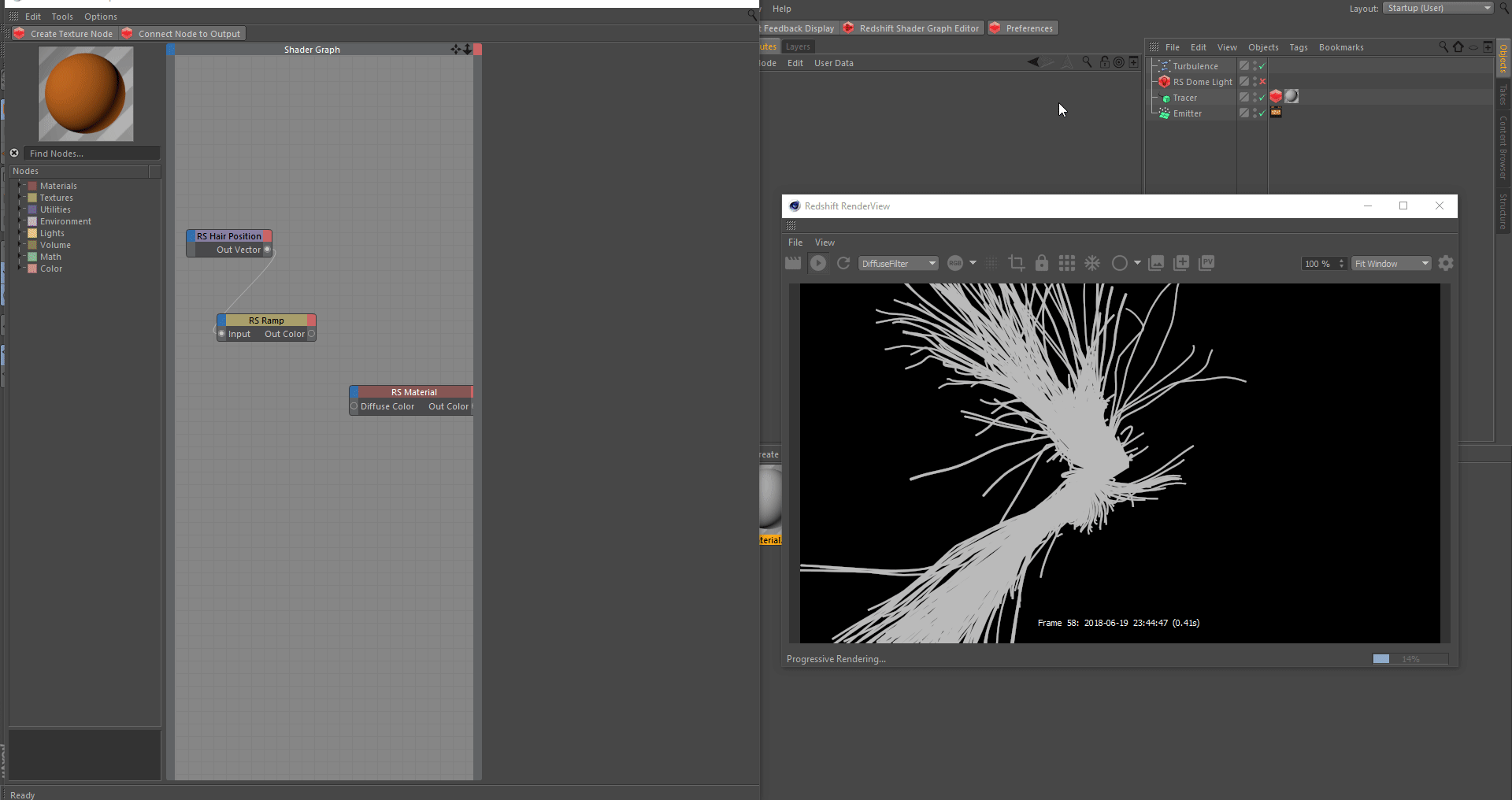Expand the Textures node category
This screenshot has width=1512, height=800.
(x=20, y=198)
